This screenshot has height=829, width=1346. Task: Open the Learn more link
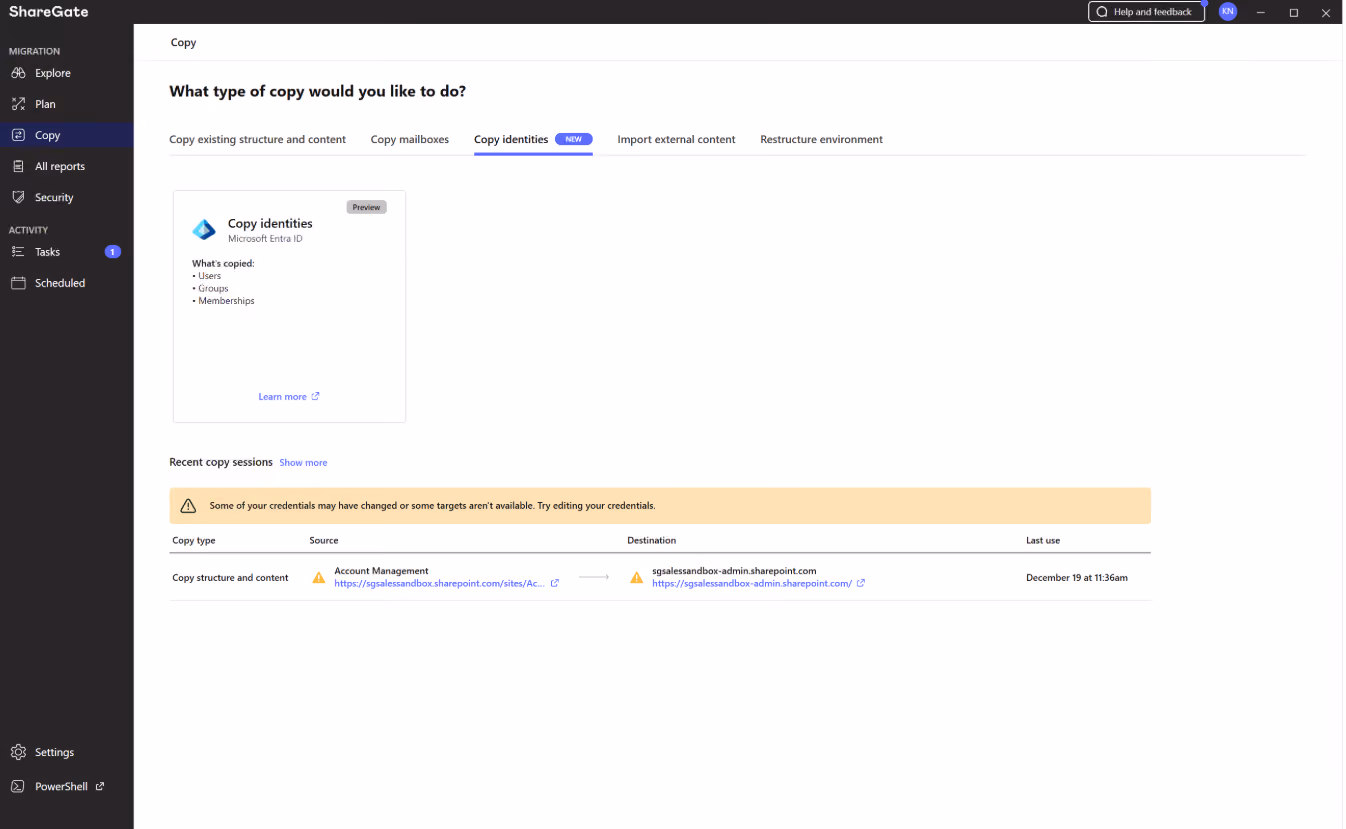[x=282, y=397]
